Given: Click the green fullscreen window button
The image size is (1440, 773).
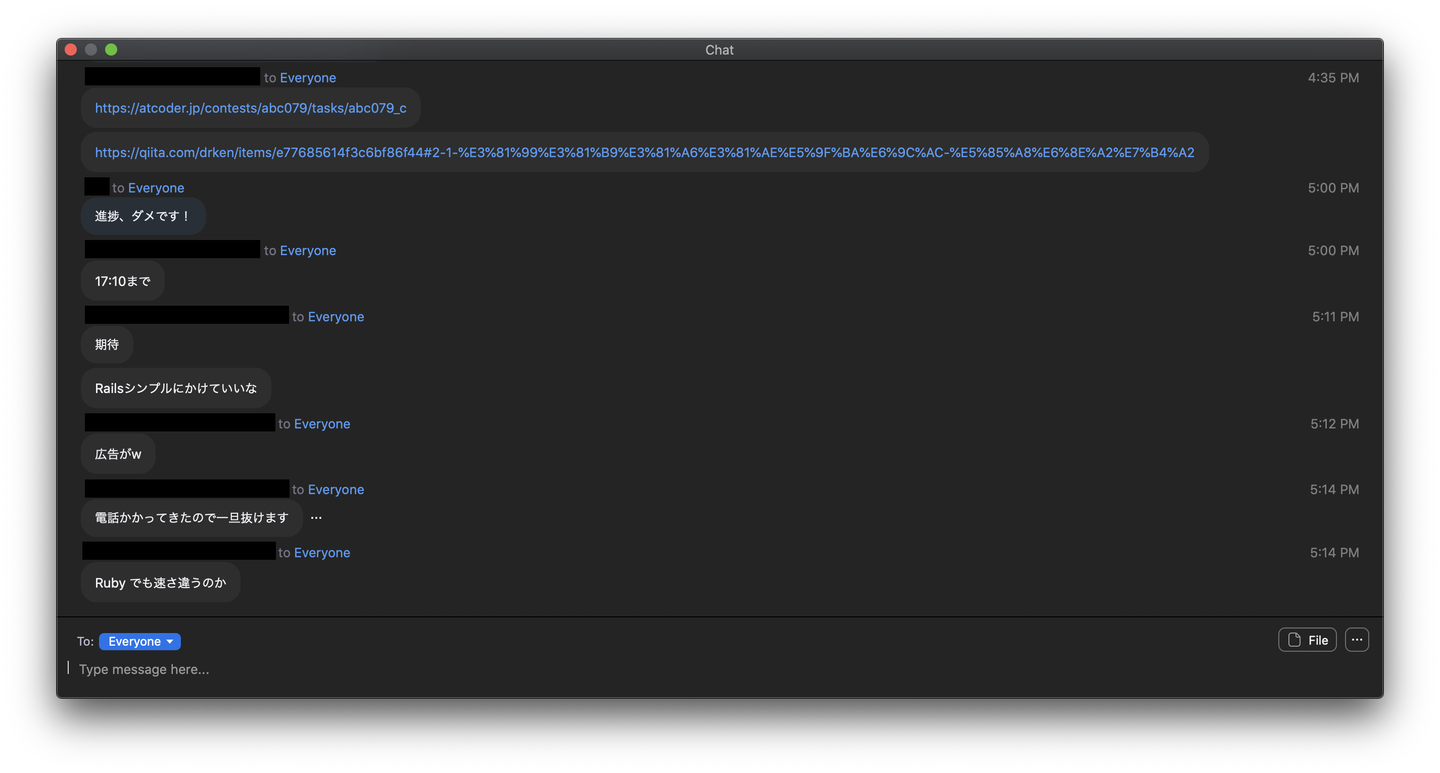Looking at the screenshot, I should click(111, 50).
